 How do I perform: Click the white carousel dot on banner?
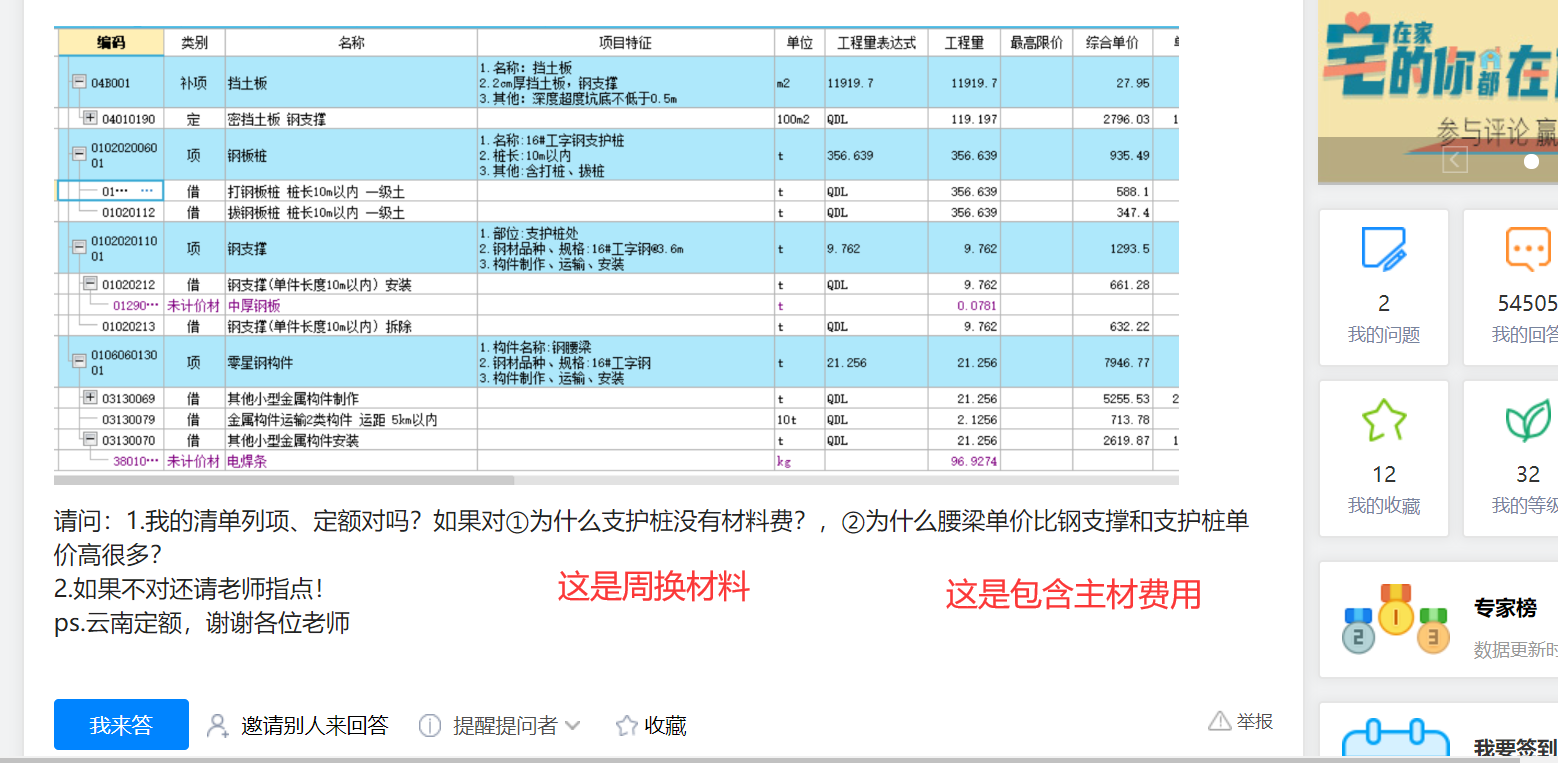[x=1531, y=161]
